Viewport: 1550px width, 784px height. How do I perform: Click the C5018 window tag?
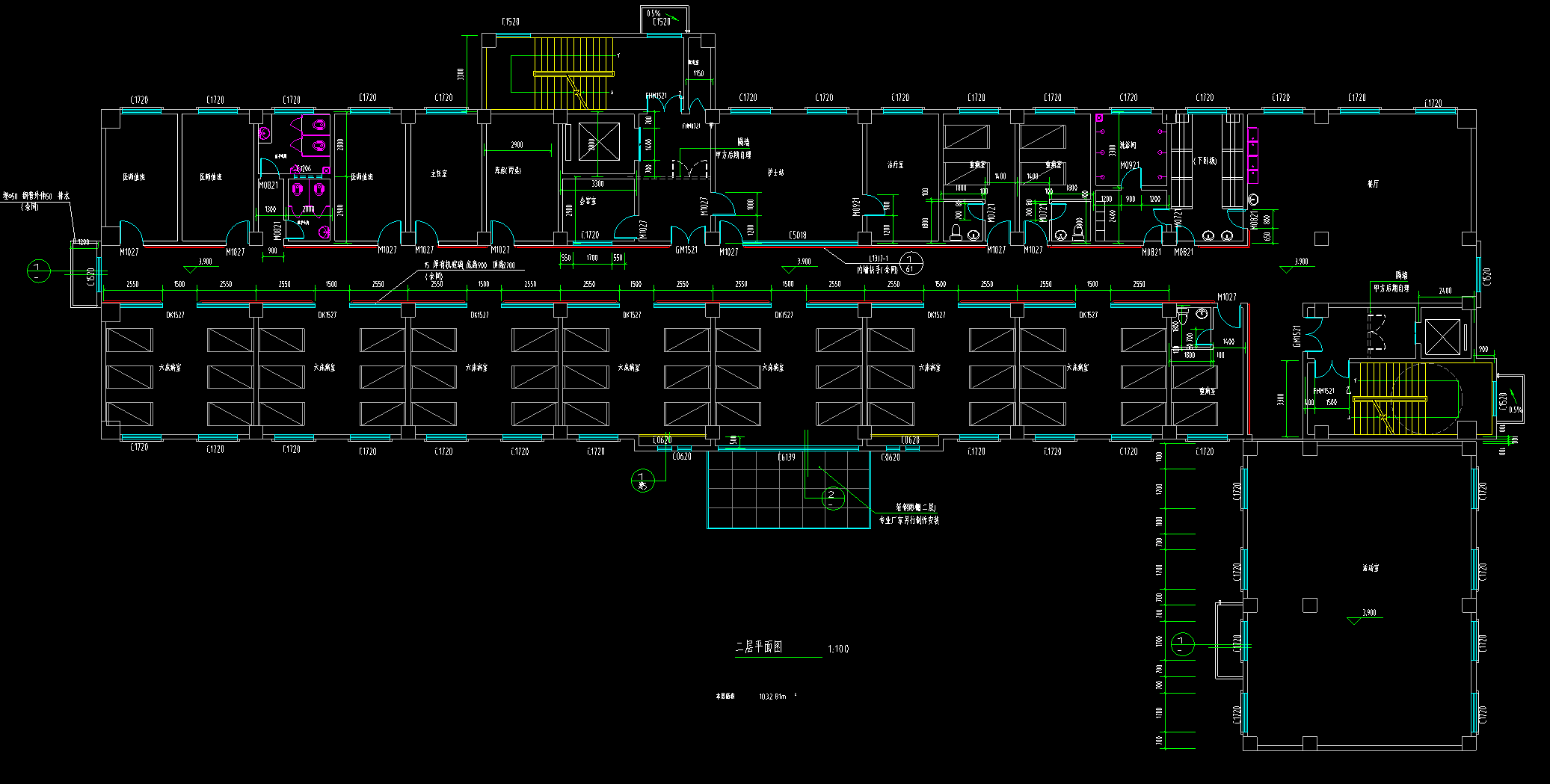click(x=798, y=235)
